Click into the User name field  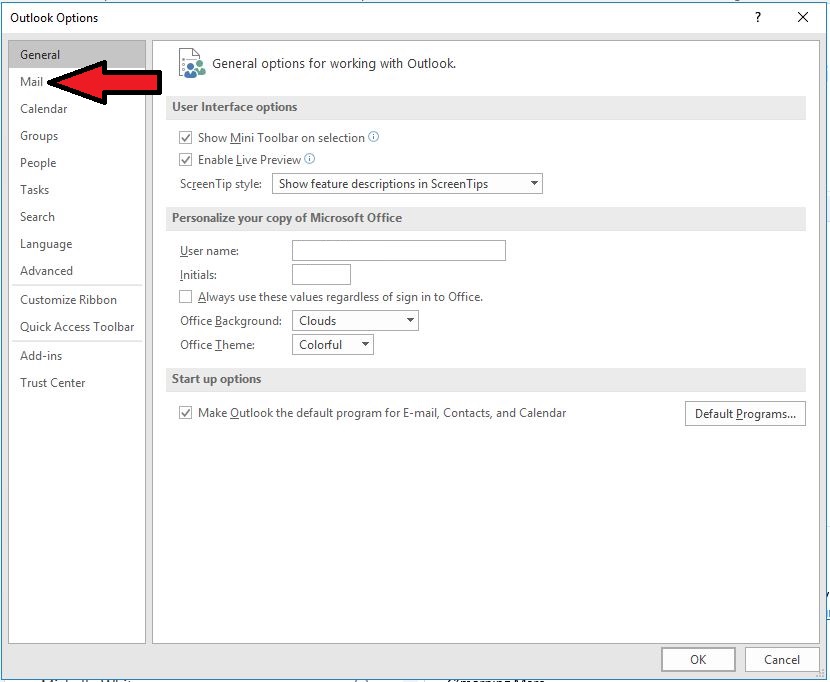click(398, 251)
